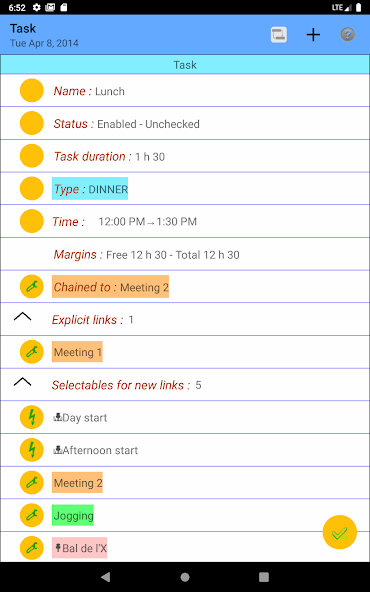
Task: Tap the wrench icon beside Chained to
Action: (32, 287)
